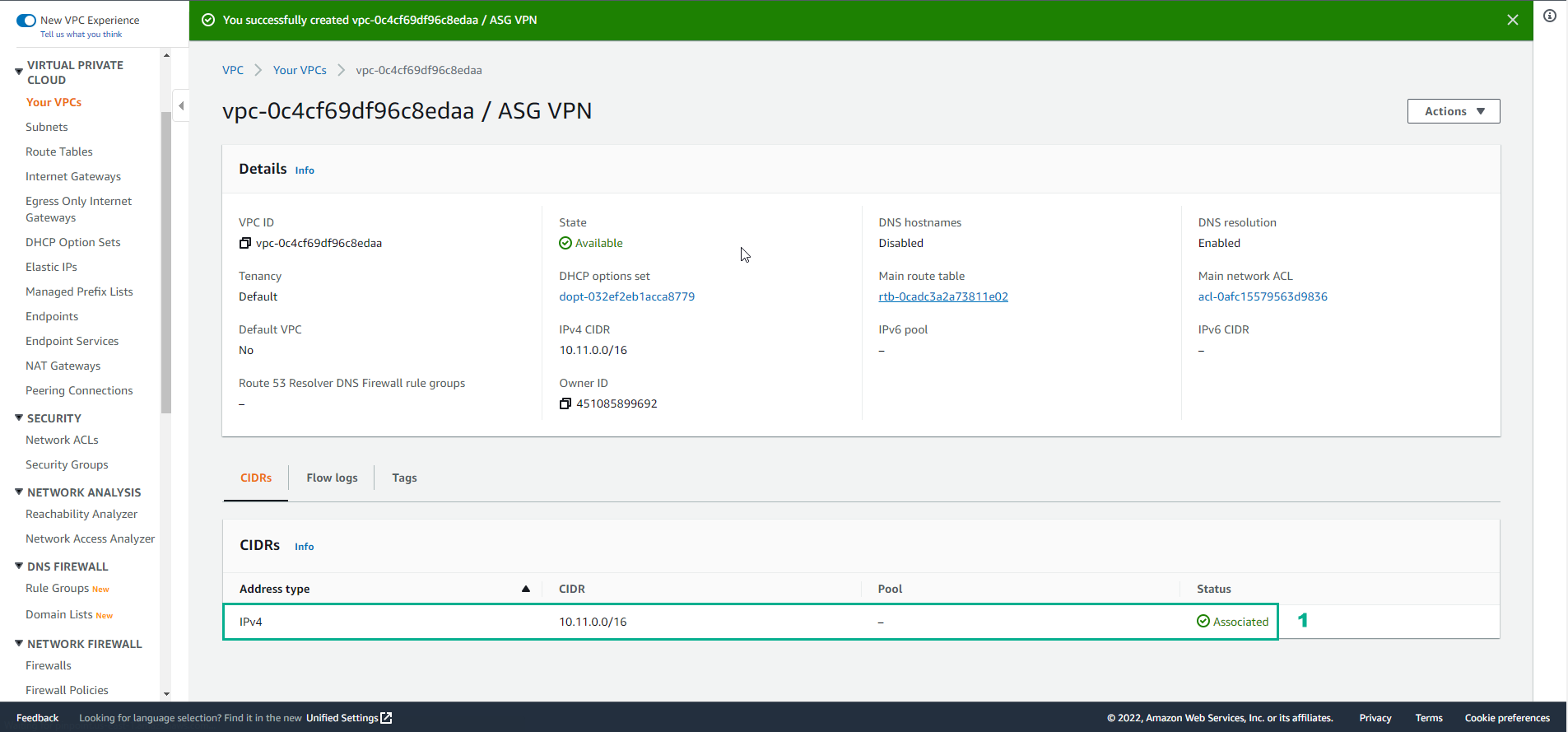Open Subnets in the sidebar
Image resolution: width=1568 pixels, height=732 pixels.
click(47, 127)
